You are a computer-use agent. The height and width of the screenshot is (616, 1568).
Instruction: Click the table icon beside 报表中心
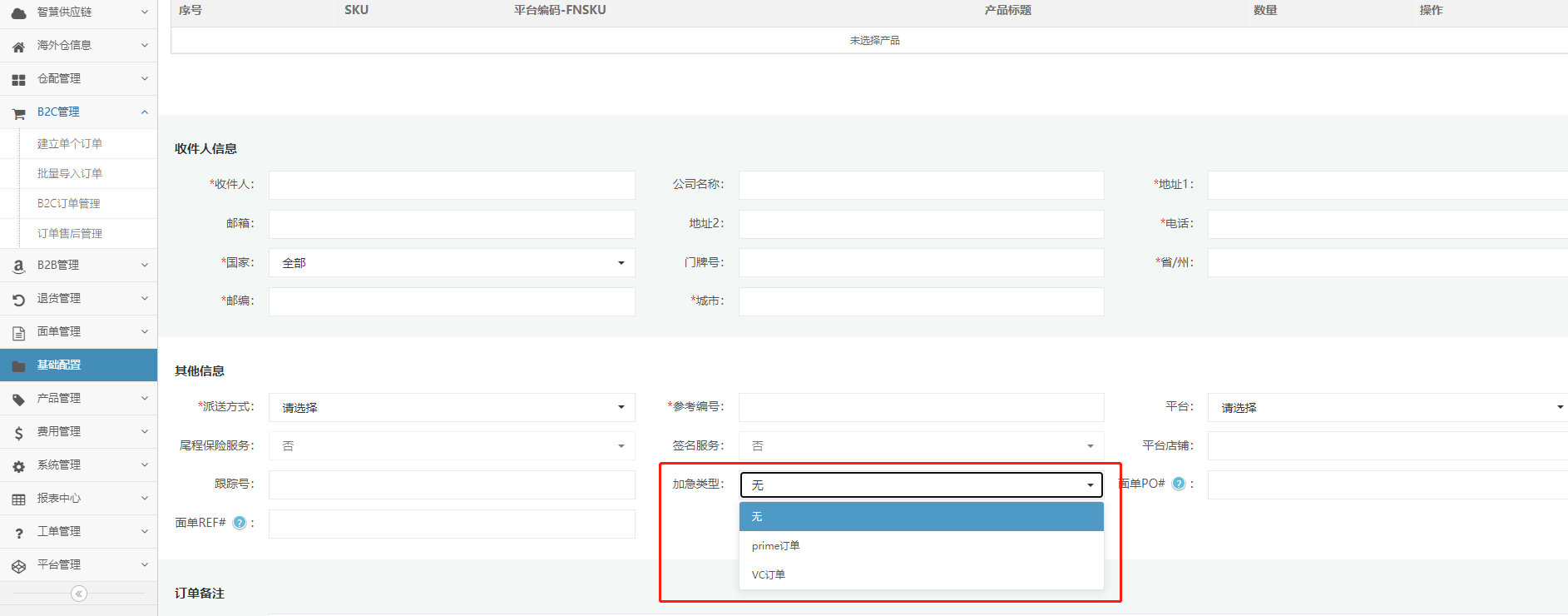(18, 499)
